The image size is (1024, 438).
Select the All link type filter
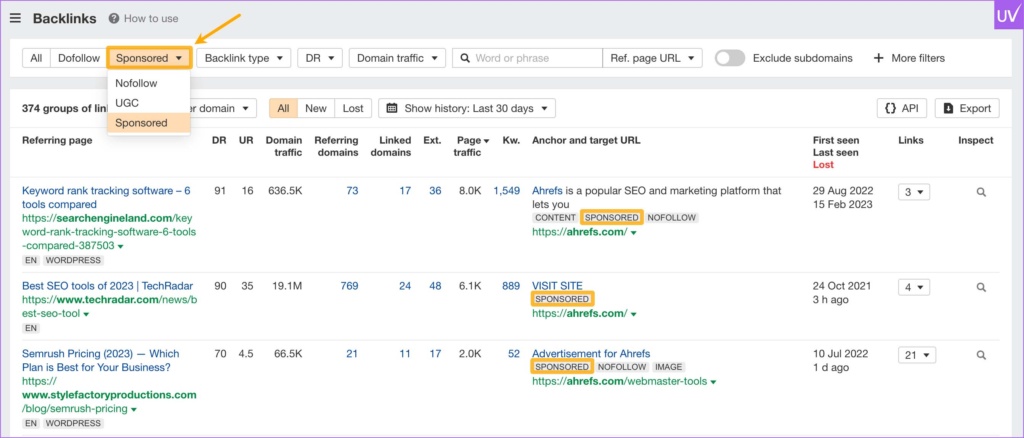pos(36,58)
